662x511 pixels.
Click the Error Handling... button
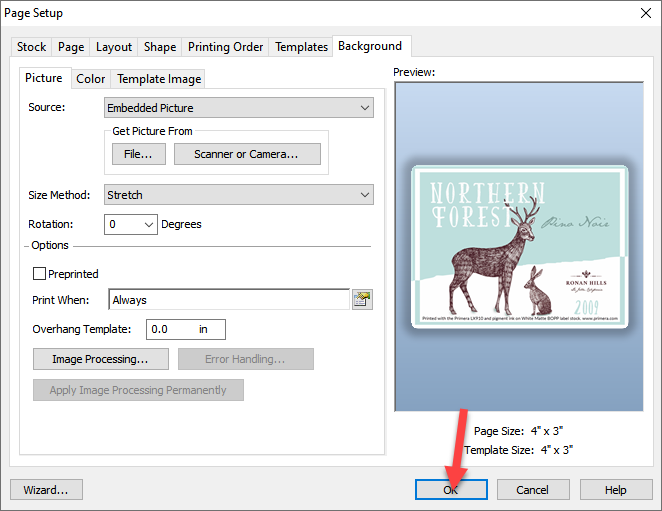[x=245, y=359]
